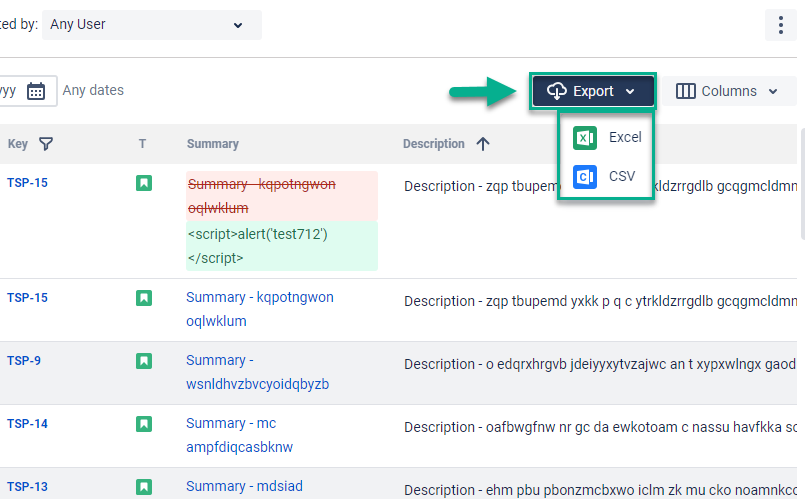The image size is (805, 499).
Task: Click the TSP-13 issue key
Action: (27, 487)
